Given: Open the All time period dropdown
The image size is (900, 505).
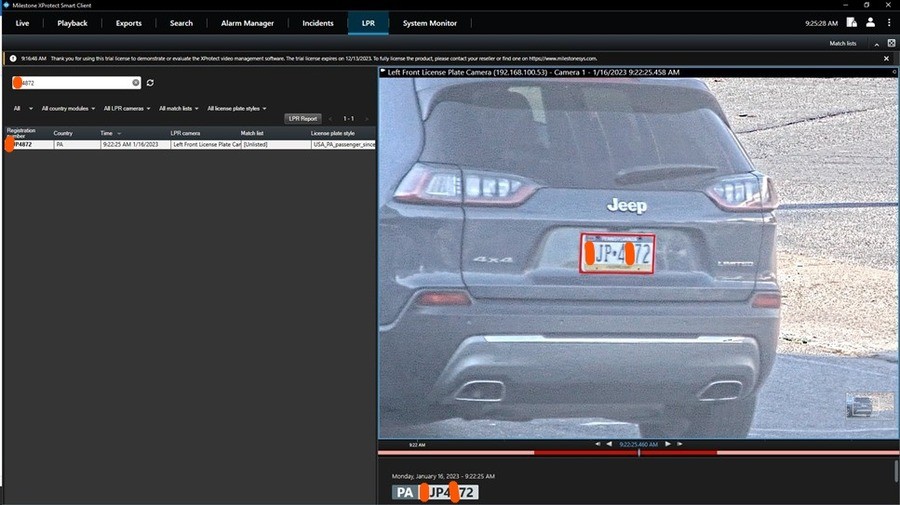Looking at the screenshot, I should point(23,108).
